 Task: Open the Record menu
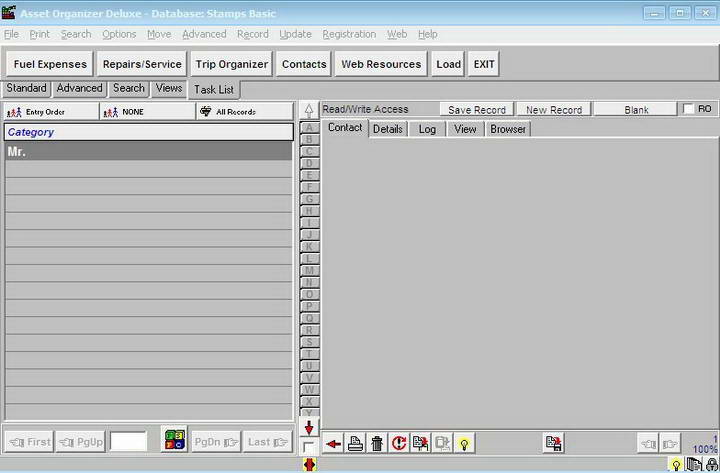tap(253, 34)
